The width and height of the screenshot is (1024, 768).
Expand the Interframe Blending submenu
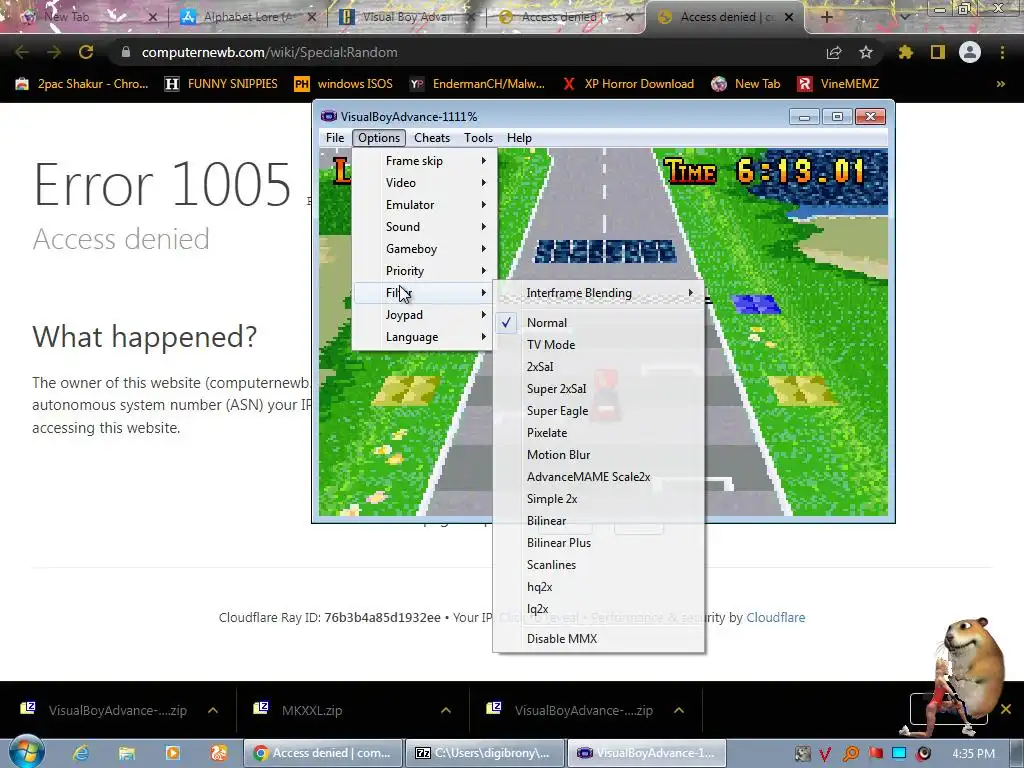pyautogui.click(x=598, y=293)
